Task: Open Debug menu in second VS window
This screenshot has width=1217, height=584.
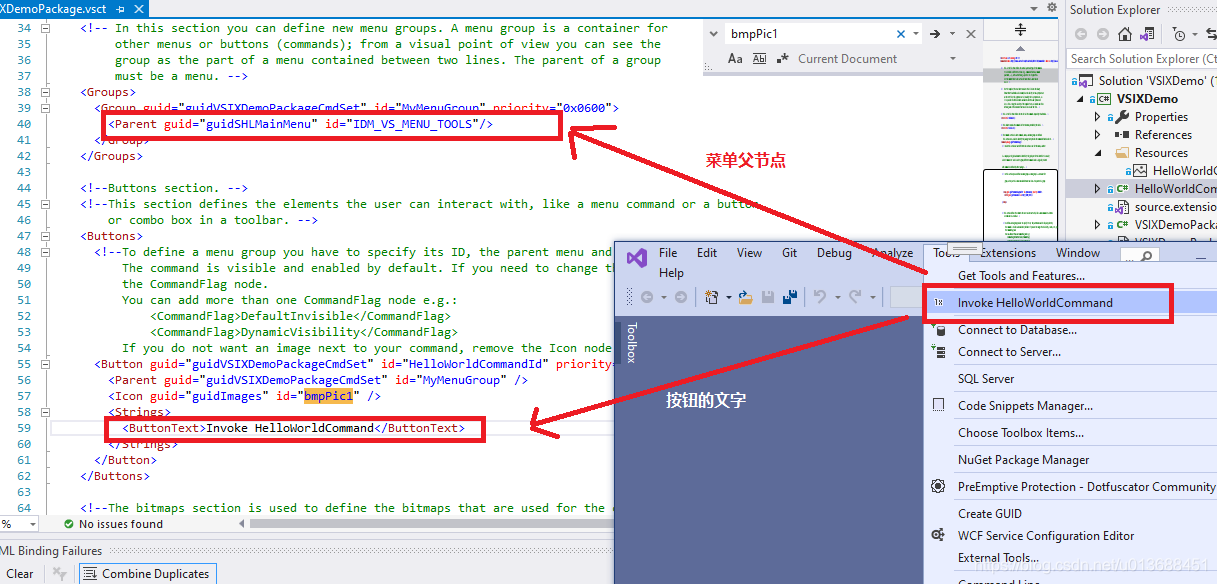Action: coord(834,253)
